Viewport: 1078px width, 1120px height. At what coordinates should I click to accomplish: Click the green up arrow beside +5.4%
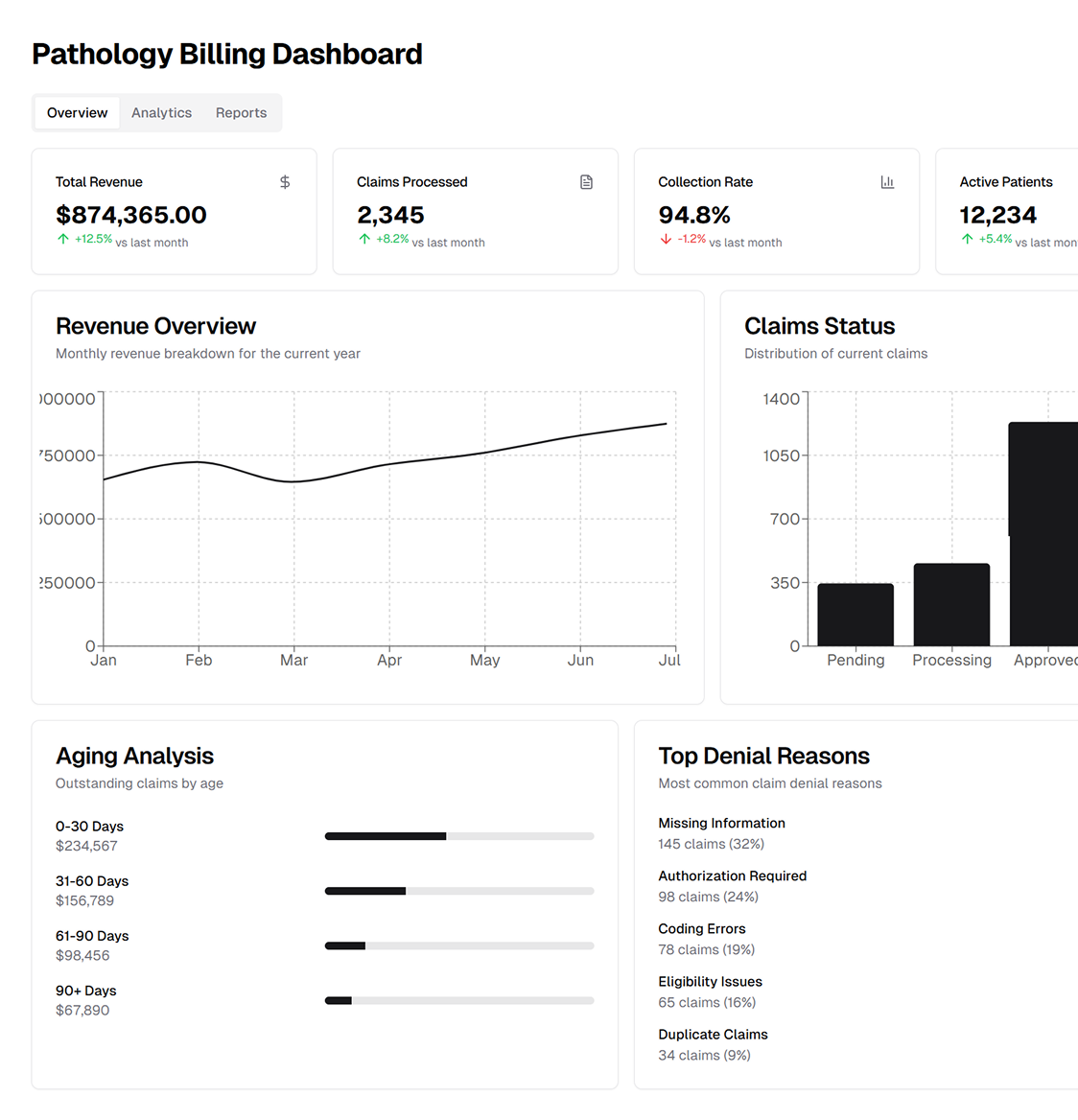pyautogui.click(x=967, y=239)
